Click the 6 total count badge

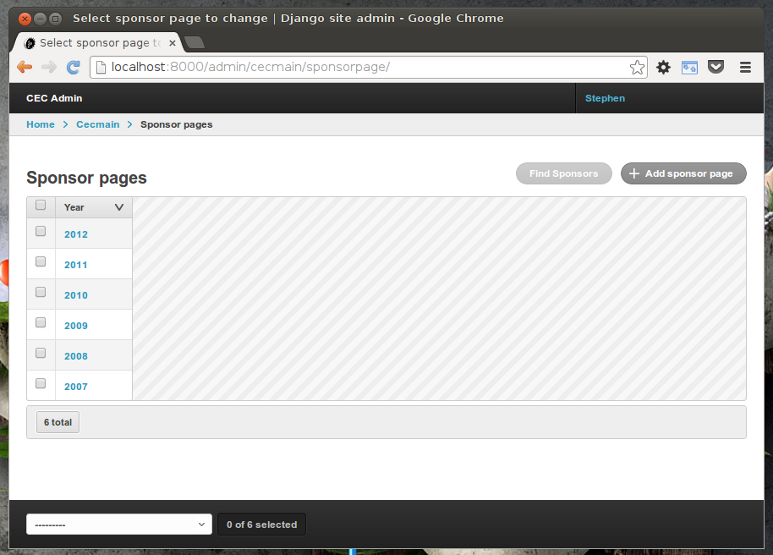58,422
